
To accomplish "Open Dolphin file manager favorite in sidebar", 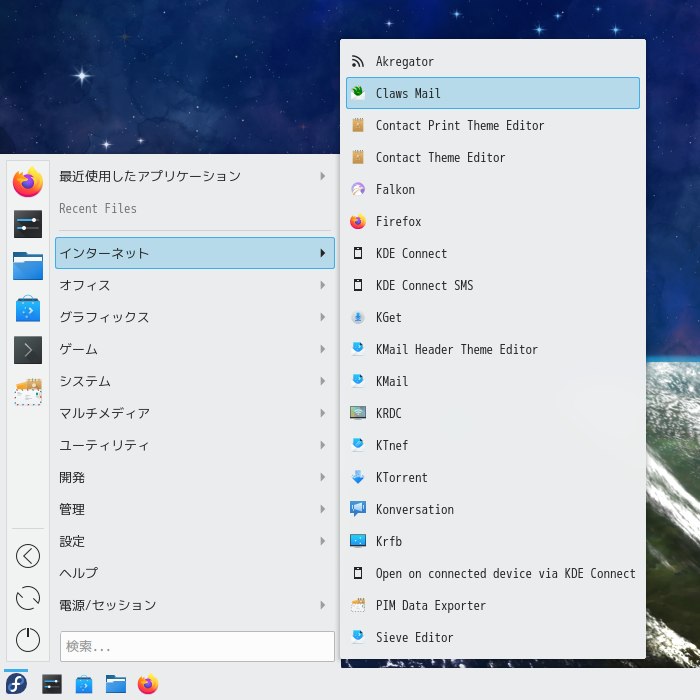I will click(28, 266).
